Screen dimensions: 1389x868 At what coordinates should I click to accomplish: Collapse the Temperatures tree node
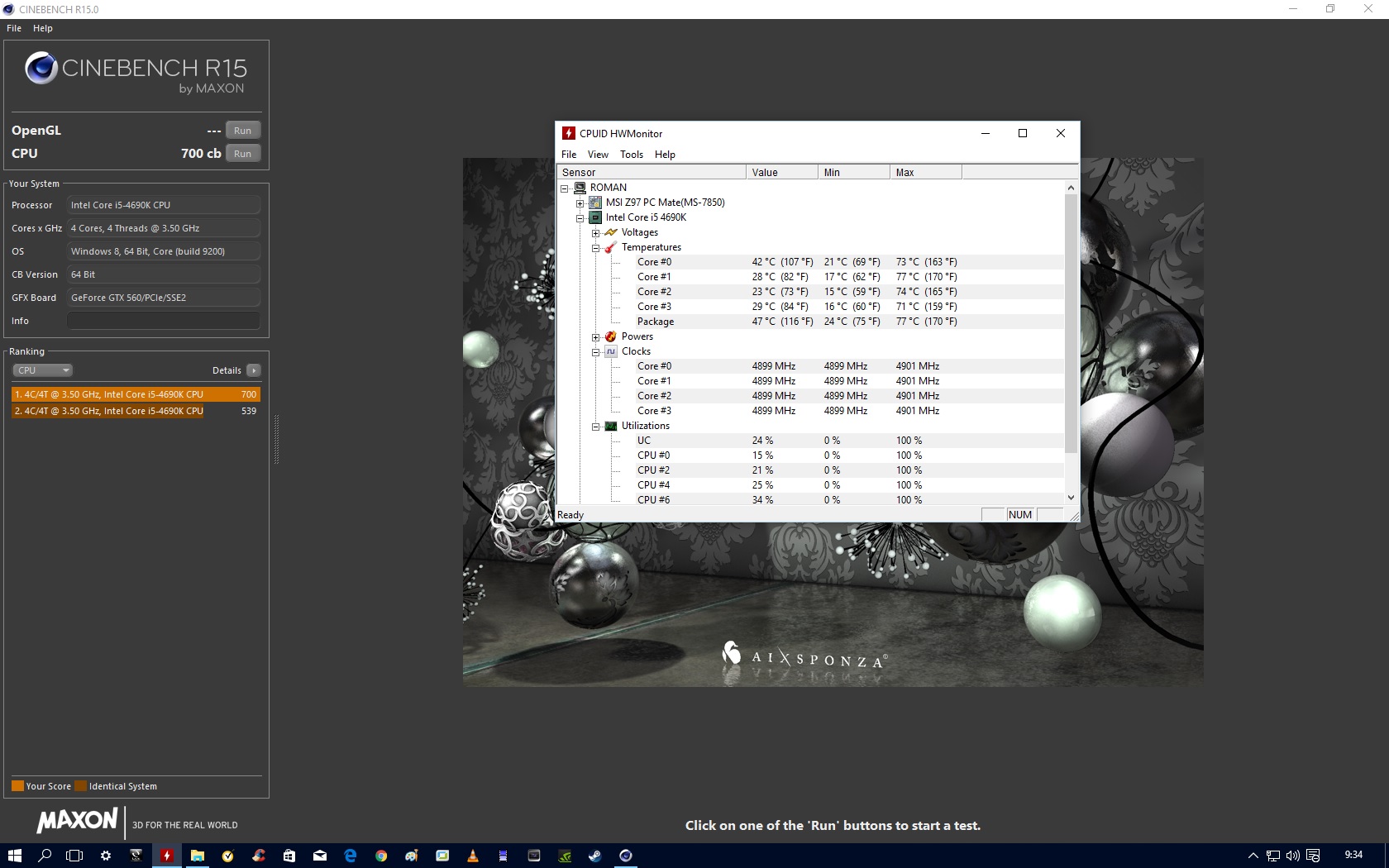pyautogui.click(x=595, y=248)
